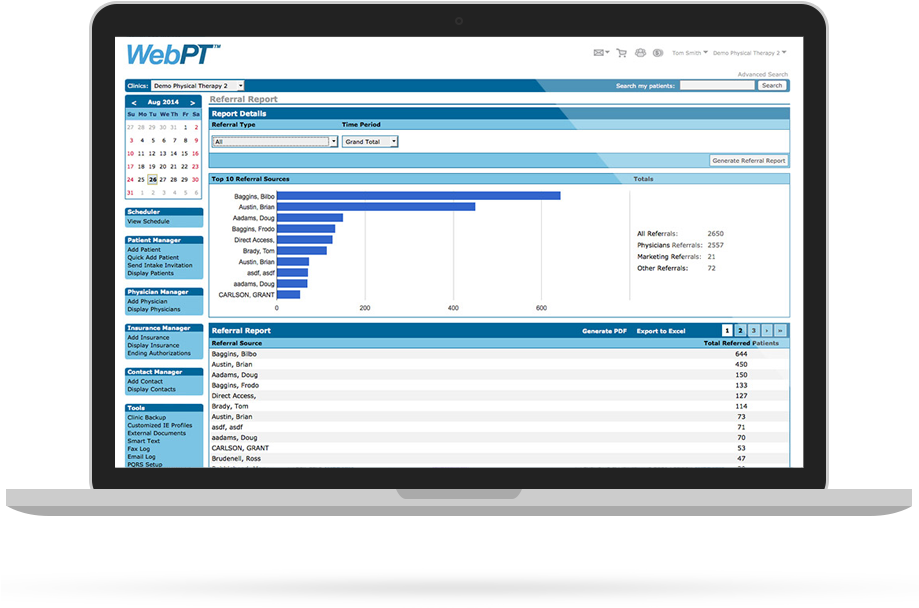Screen dimensions: 919x608
Task: Open the Time Period Grand Total dropdown
Action: (x=370, y=142)
